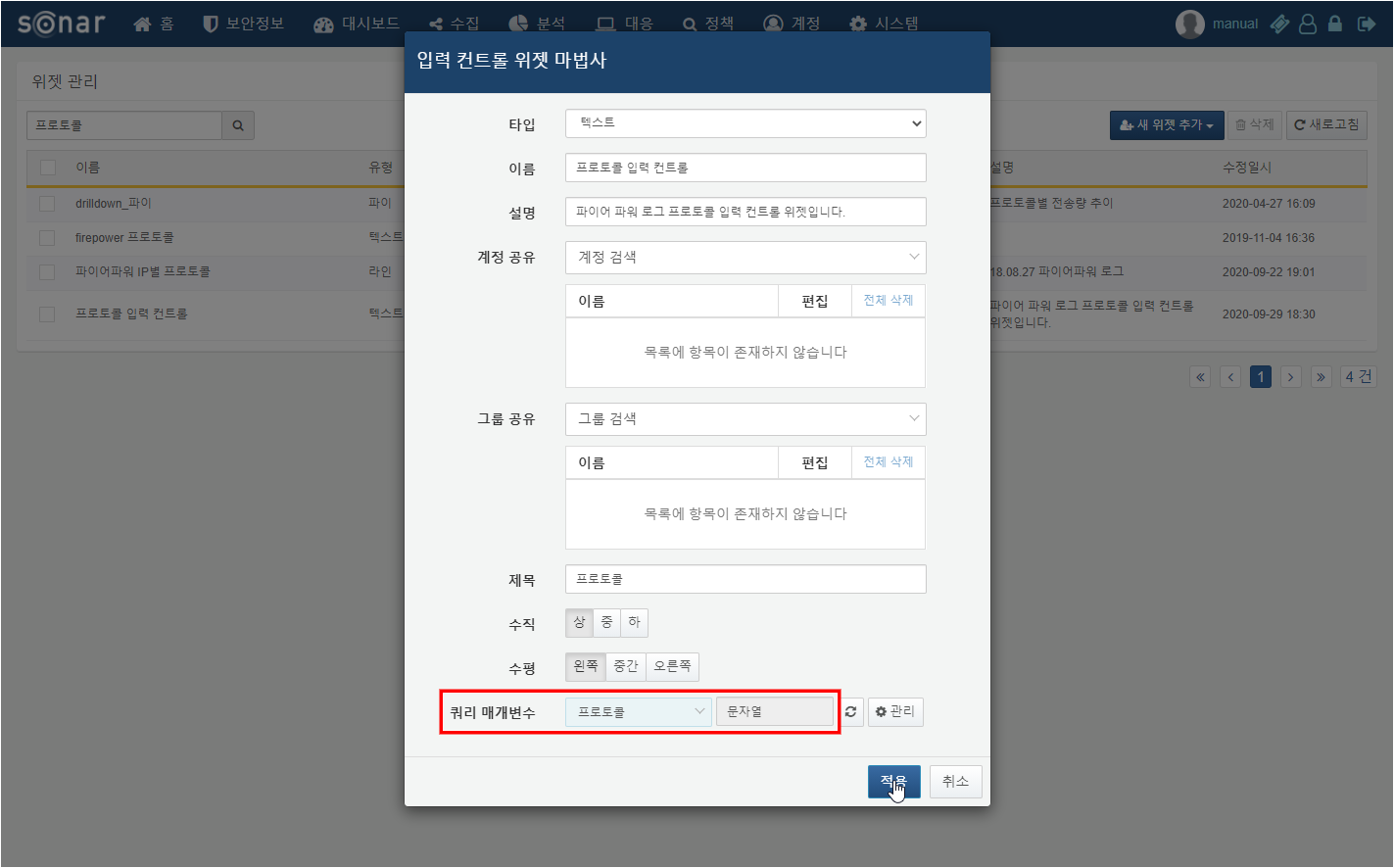The height and width of the screenshot is (868, 1394).
Task: Click the 설명 input field in wizard
Action: [x=745, y=212]
